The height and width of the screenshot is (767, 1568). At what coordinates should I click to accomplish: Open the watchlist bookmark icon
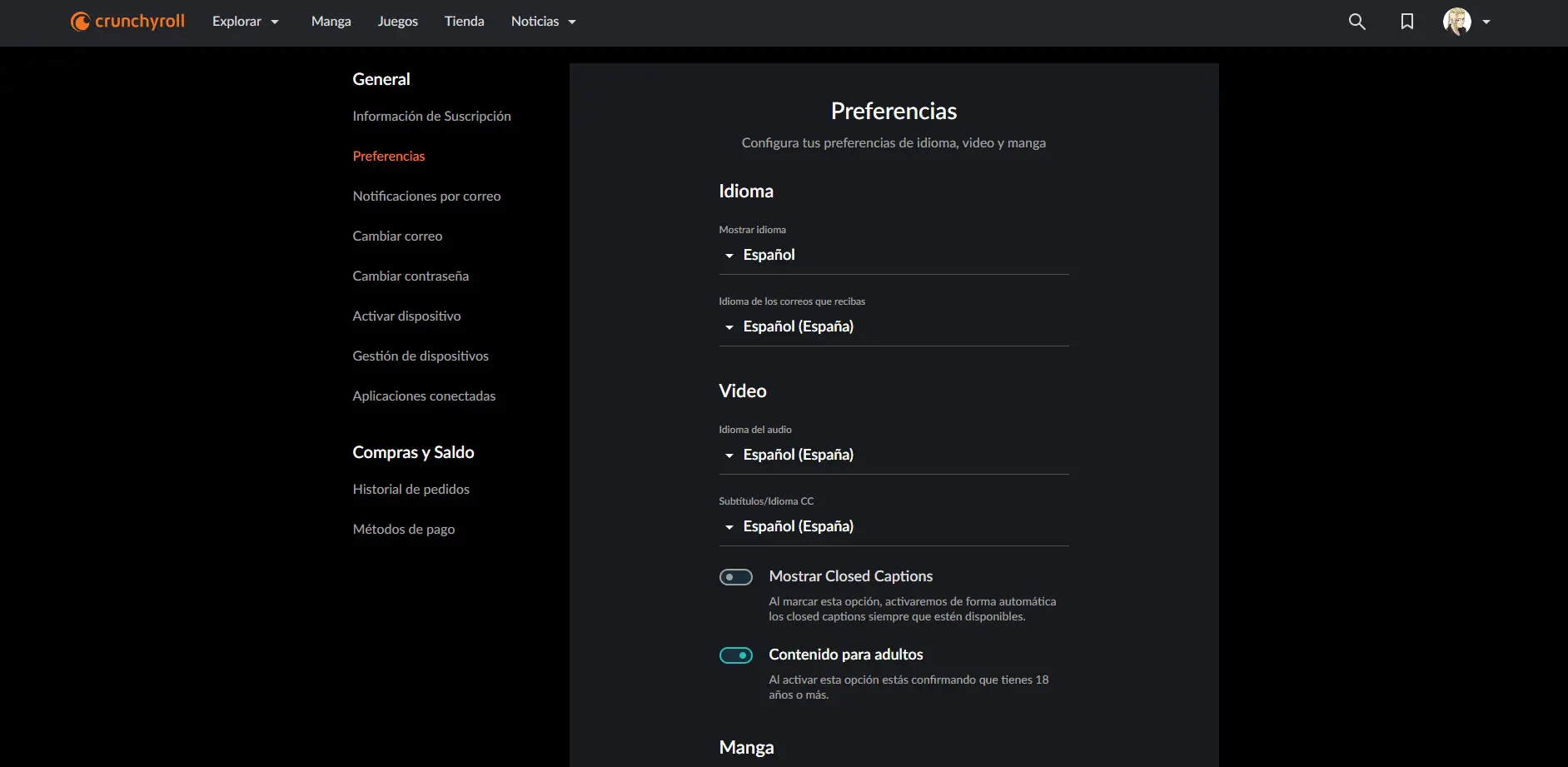[x=1407, y=22]
